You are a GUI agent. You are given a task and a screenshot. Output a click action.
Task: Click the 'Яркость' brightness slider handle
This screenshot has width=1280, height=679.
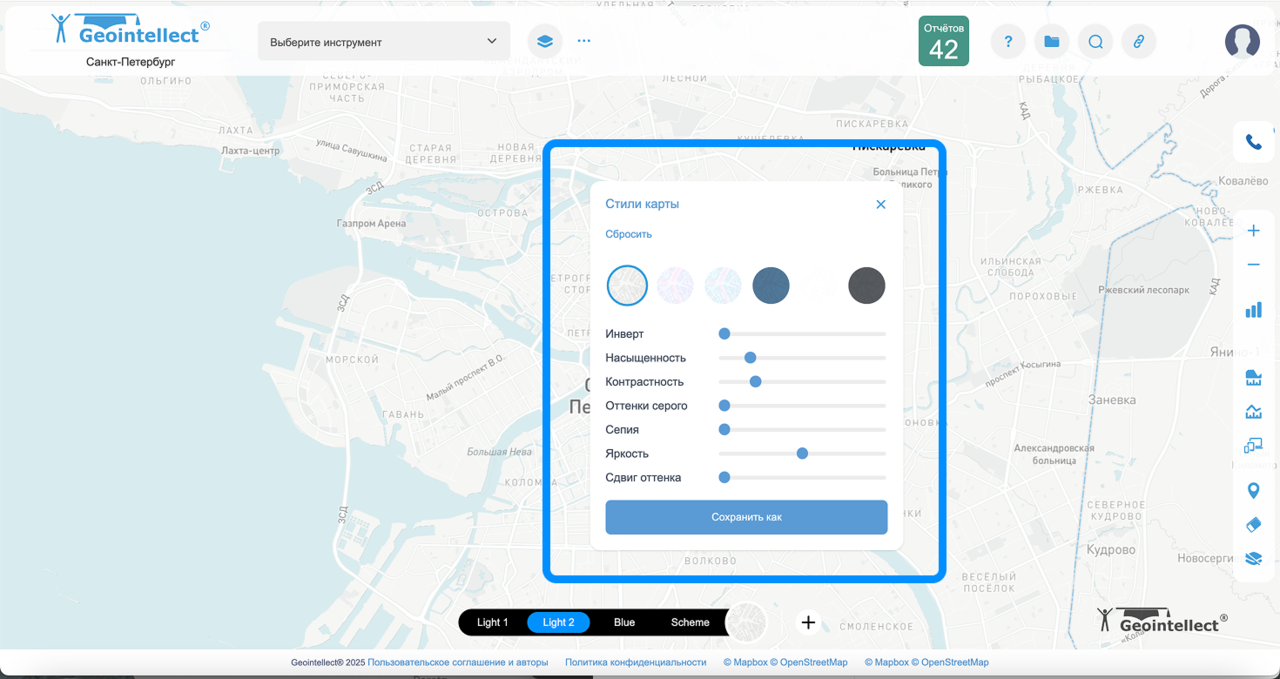coord(802,453)
